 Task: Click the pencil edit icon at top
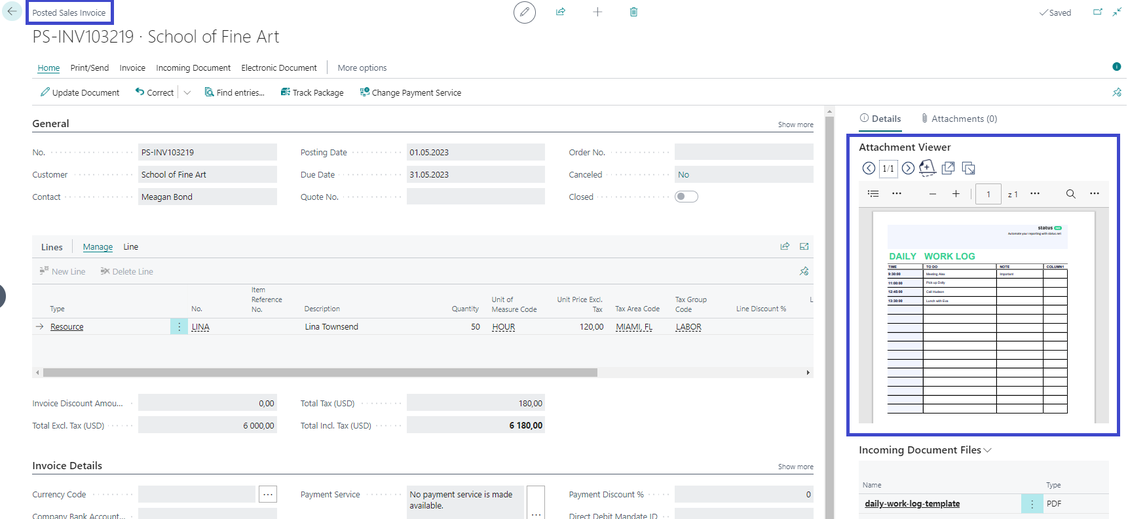[x=524, y=12]
